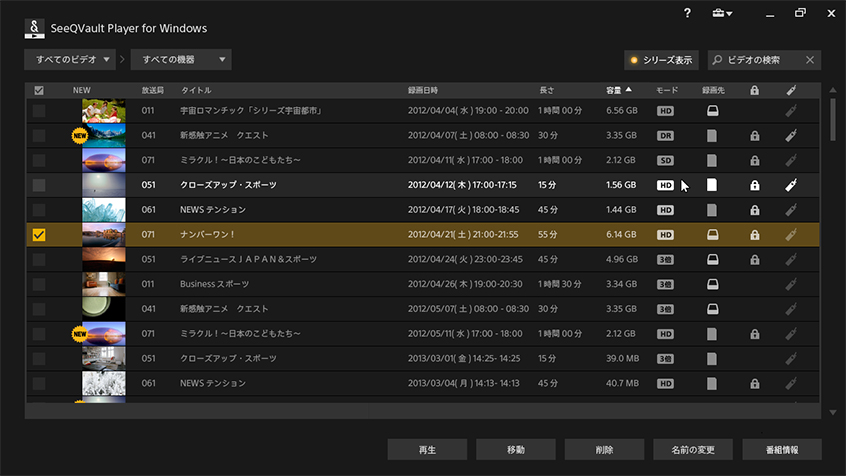Click the HD mode badge in ナンバーワン！ row
Screen dimensions: 846x476
[x=665, y=235]
